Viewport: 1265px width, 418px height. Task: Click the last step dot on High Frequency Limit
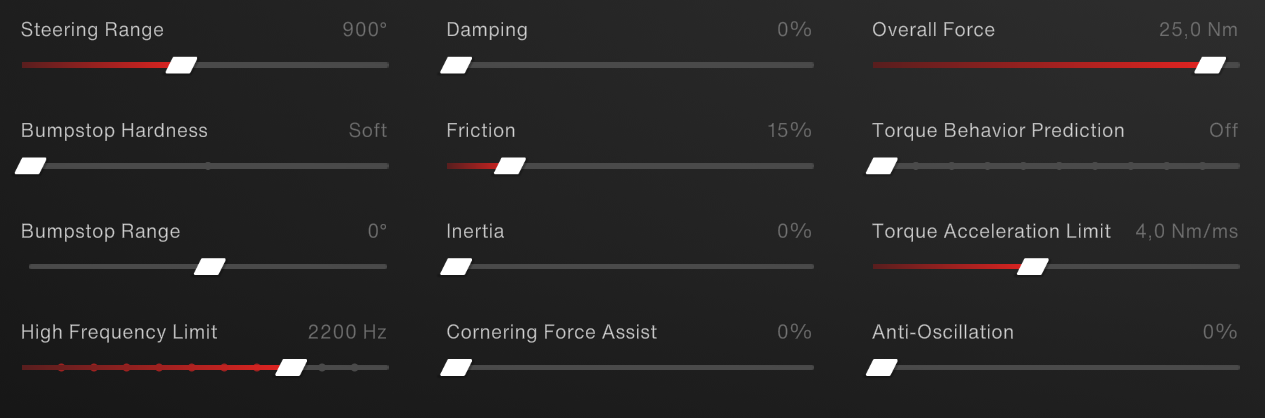(354, 368)
